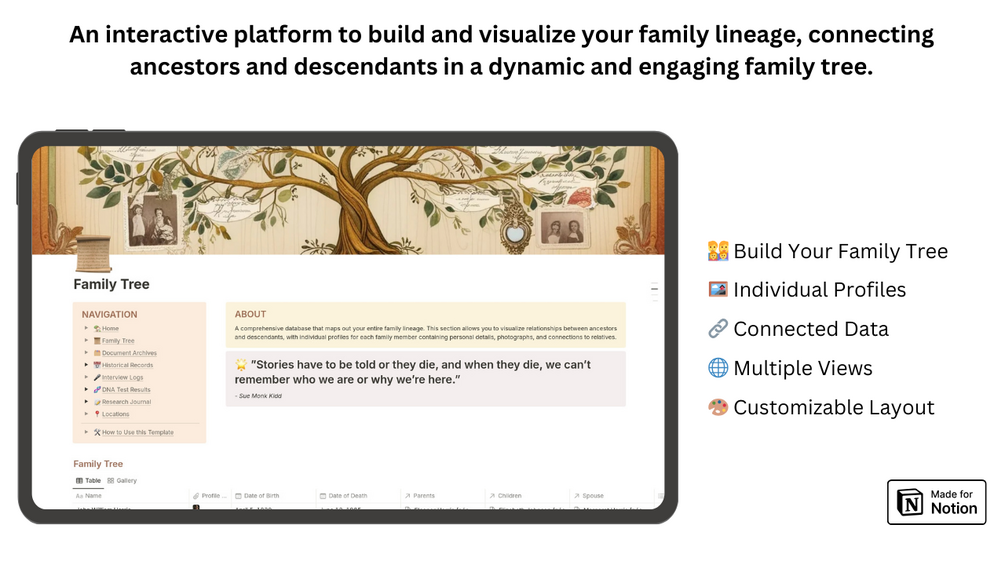Click the DNA Test Results helix icon
Screen dimensions: 1005x565
point(97,389)
